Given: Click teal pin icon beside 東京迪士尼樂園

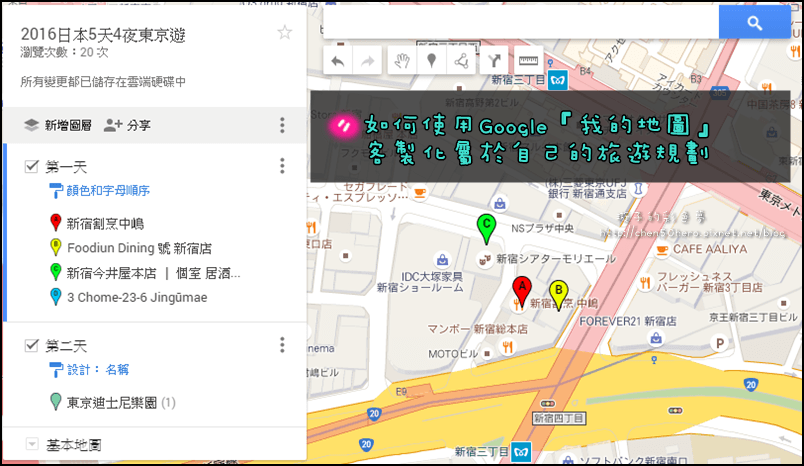Looking at the screenshot, I should click(55, 401).
